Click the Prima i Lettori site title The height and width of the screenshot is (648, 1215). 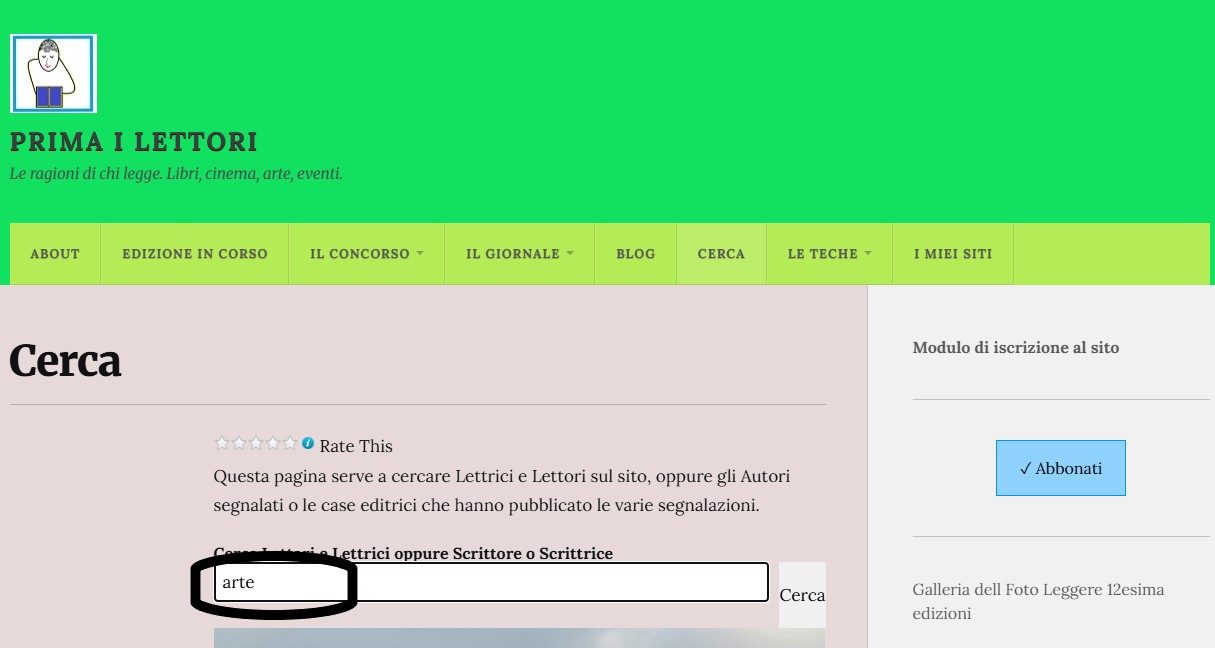click(x=134, y=142)
